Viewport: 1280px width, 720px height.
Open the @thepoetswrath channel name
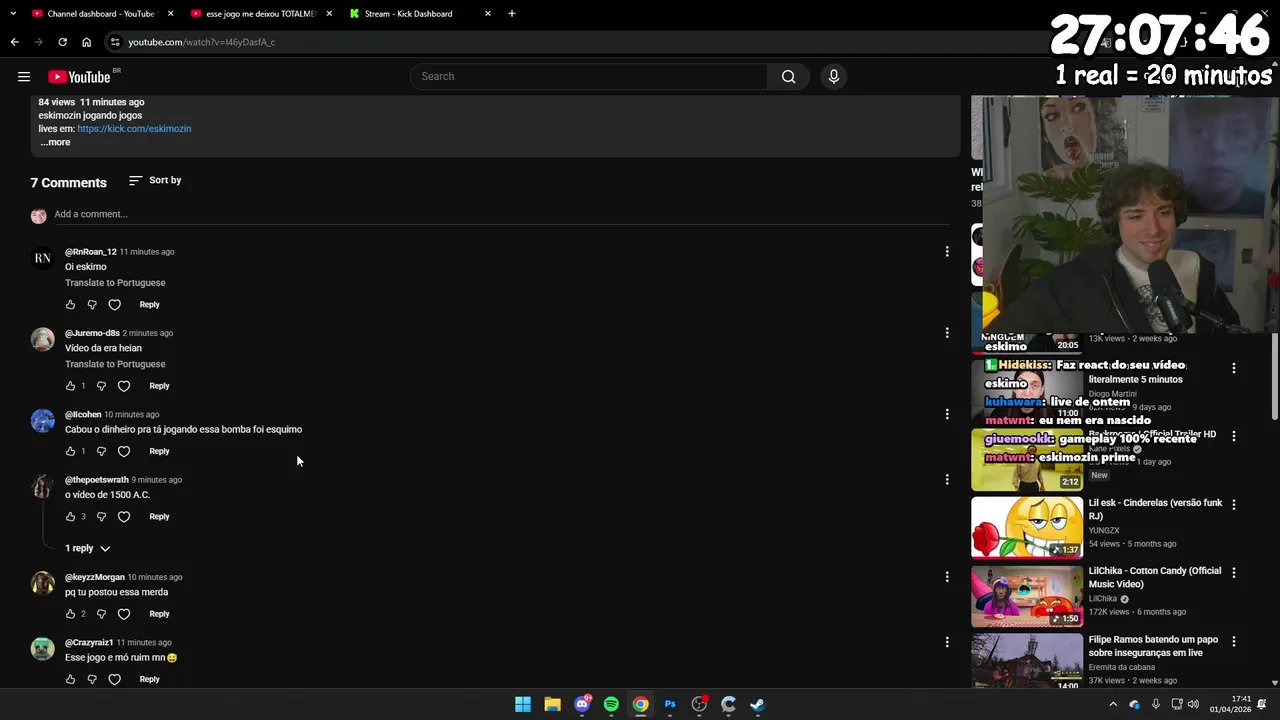click(97, 480)
